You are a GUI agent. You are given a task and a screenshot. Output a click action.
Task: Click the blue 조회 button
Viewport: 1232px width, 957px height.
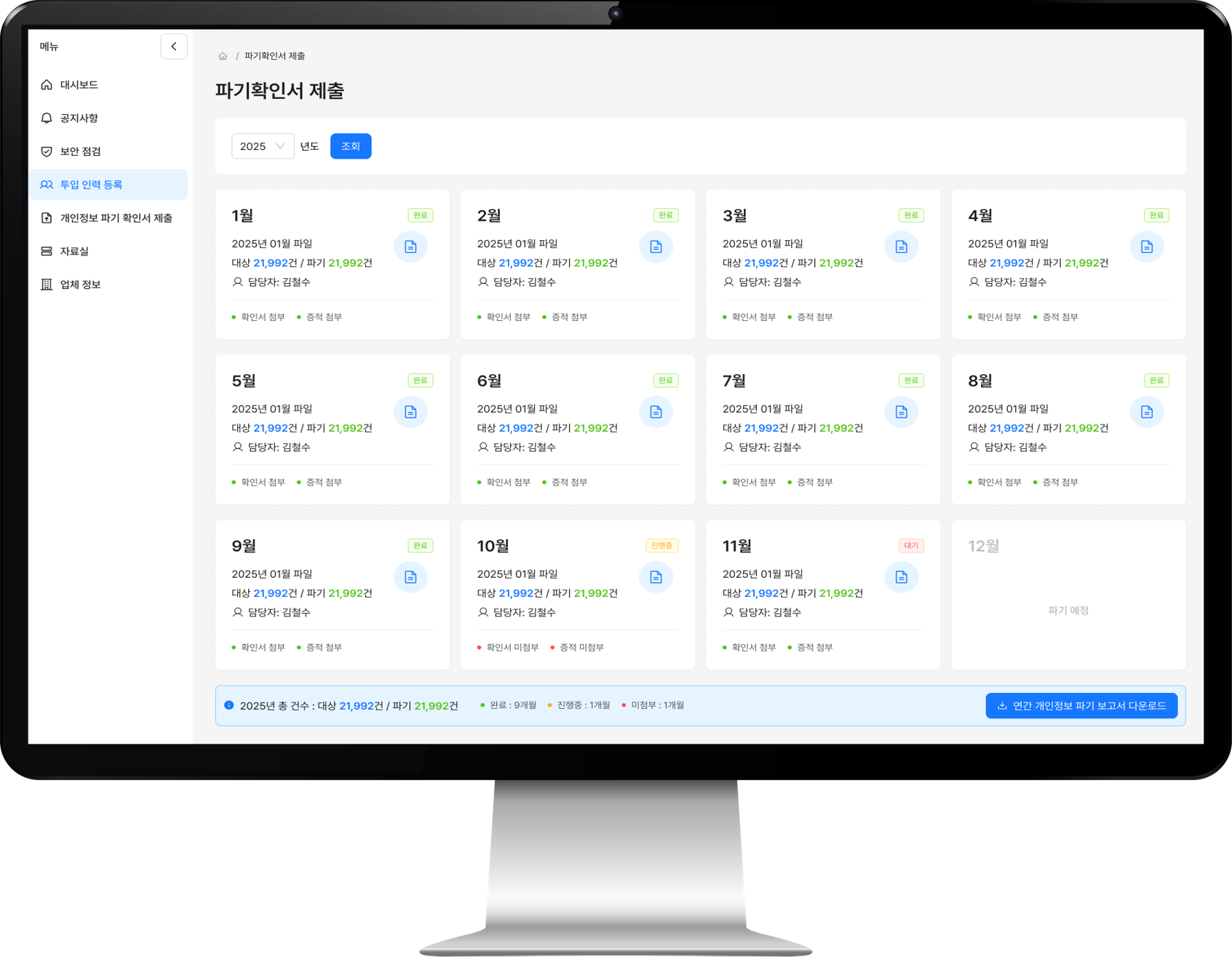click(x=350, y=146)
